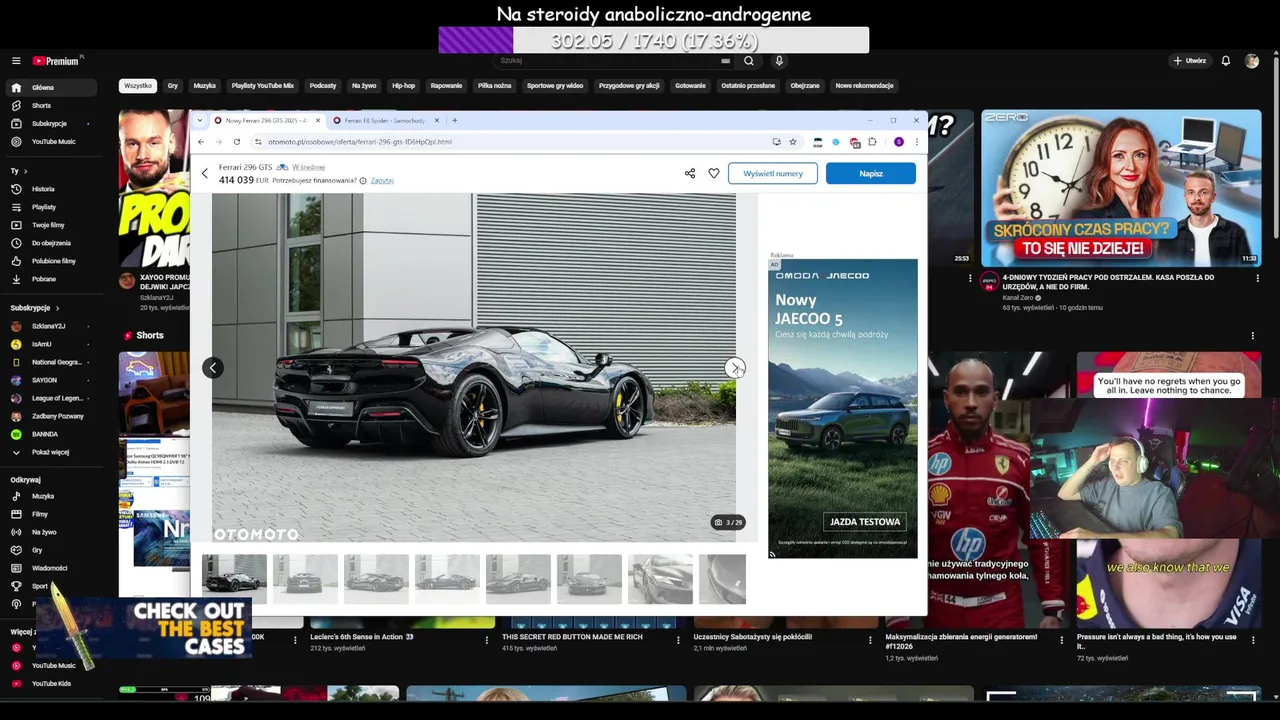Reload the otomoto page

tap(237, 142)
